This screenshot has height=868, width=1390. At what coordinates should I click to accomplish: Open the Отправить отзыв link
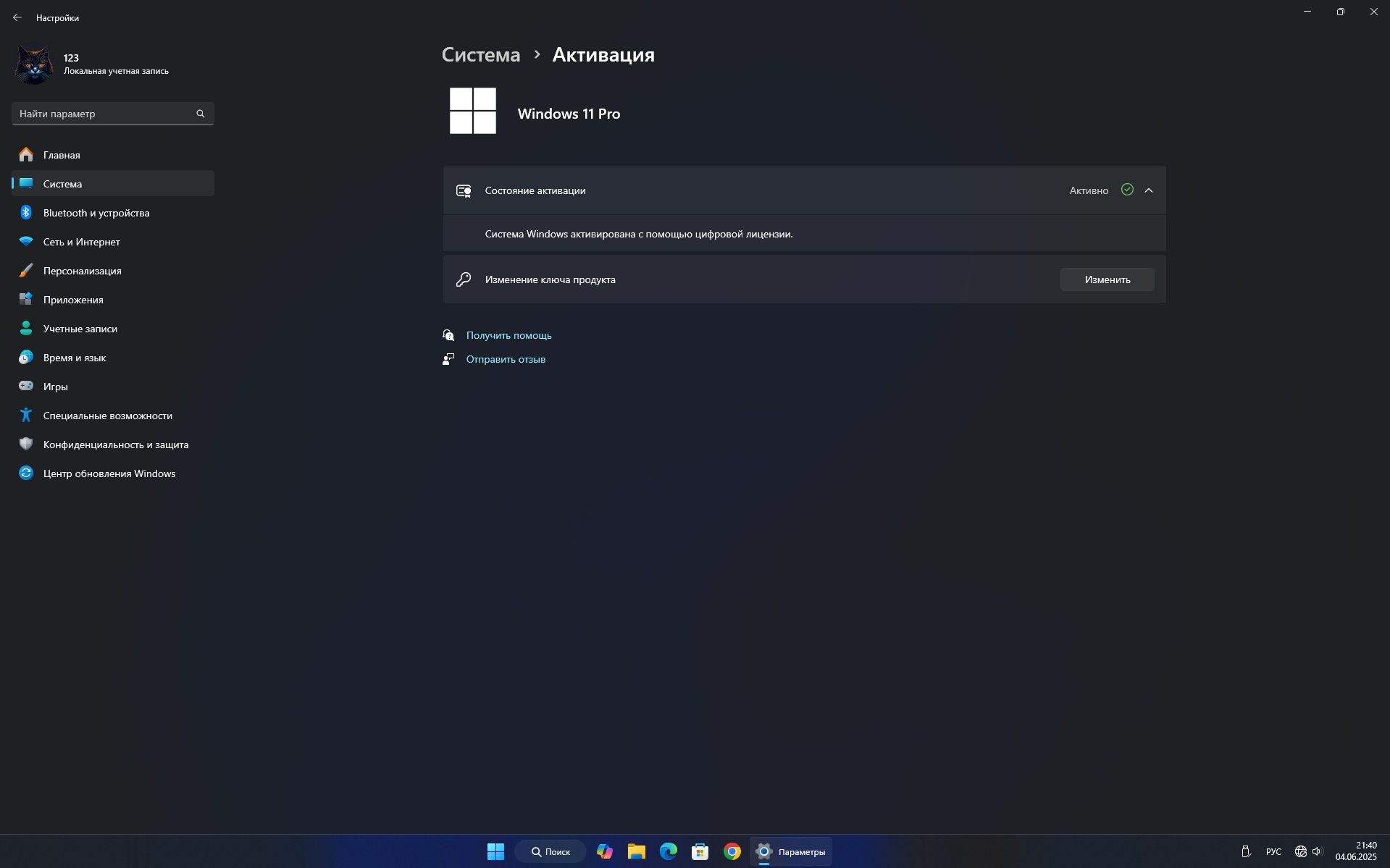click(x=506, y=359)
